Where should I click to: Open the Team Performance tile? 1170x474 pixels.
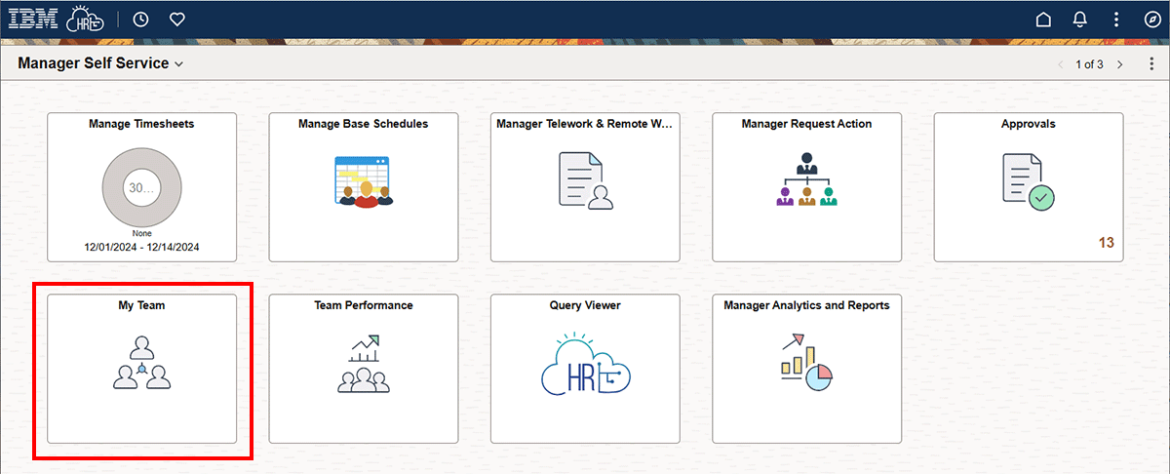[363, 368]
